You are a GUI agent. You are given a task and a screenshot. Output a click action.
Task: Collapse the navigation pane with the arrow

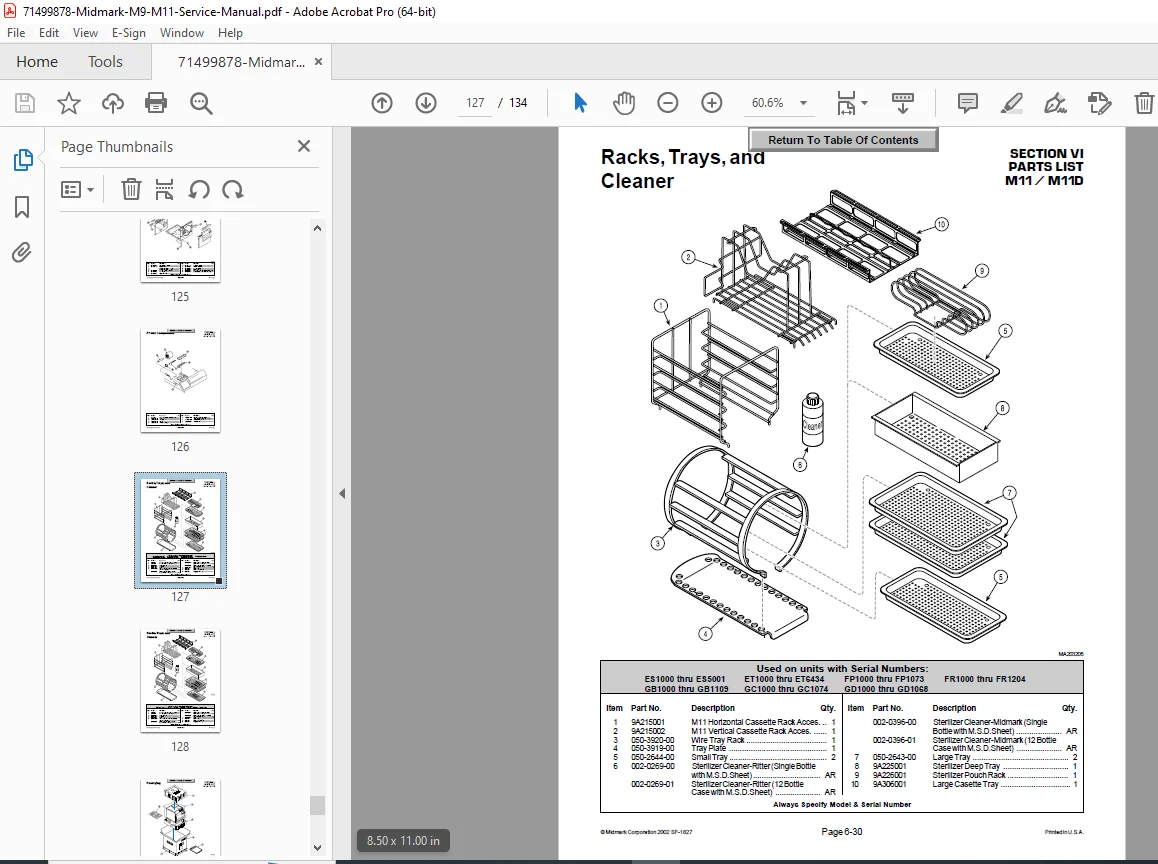pyautogui.click(x=342, y=493)
